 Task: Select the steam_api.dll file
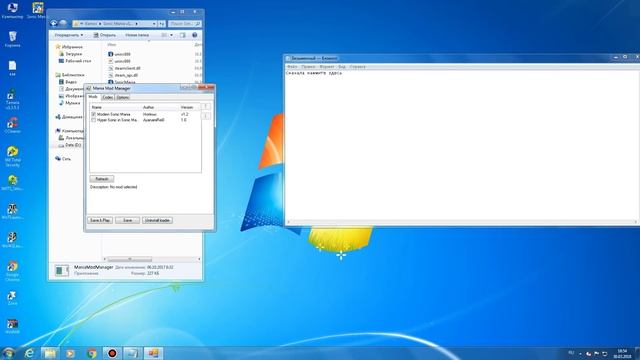[123, 75]
